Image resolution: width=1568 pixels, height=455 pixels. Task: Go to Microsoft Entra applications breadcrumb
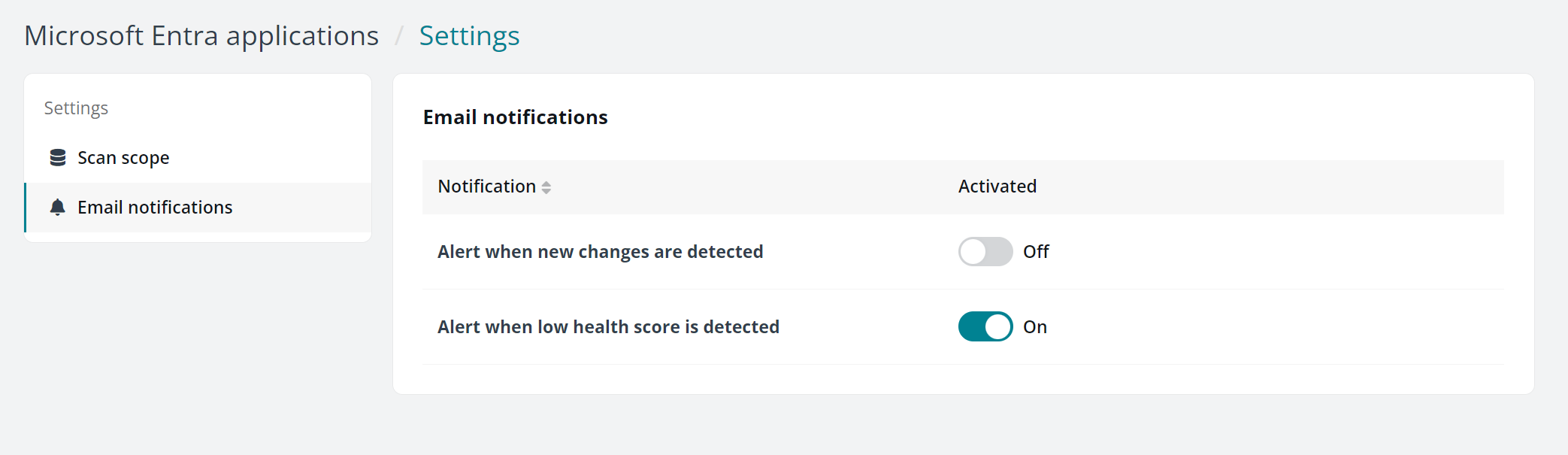(x=201, y=36)
